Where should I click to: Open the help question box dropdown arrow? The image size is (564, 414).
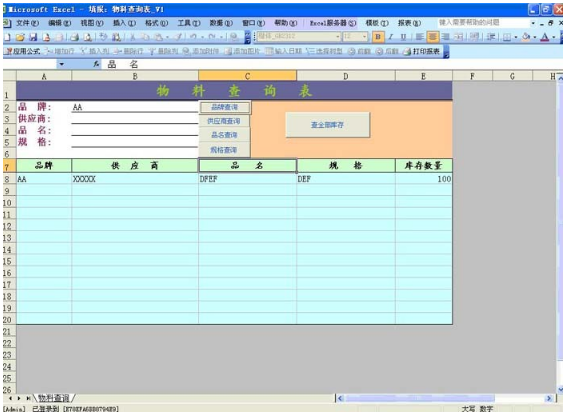(x=533, y=23)
